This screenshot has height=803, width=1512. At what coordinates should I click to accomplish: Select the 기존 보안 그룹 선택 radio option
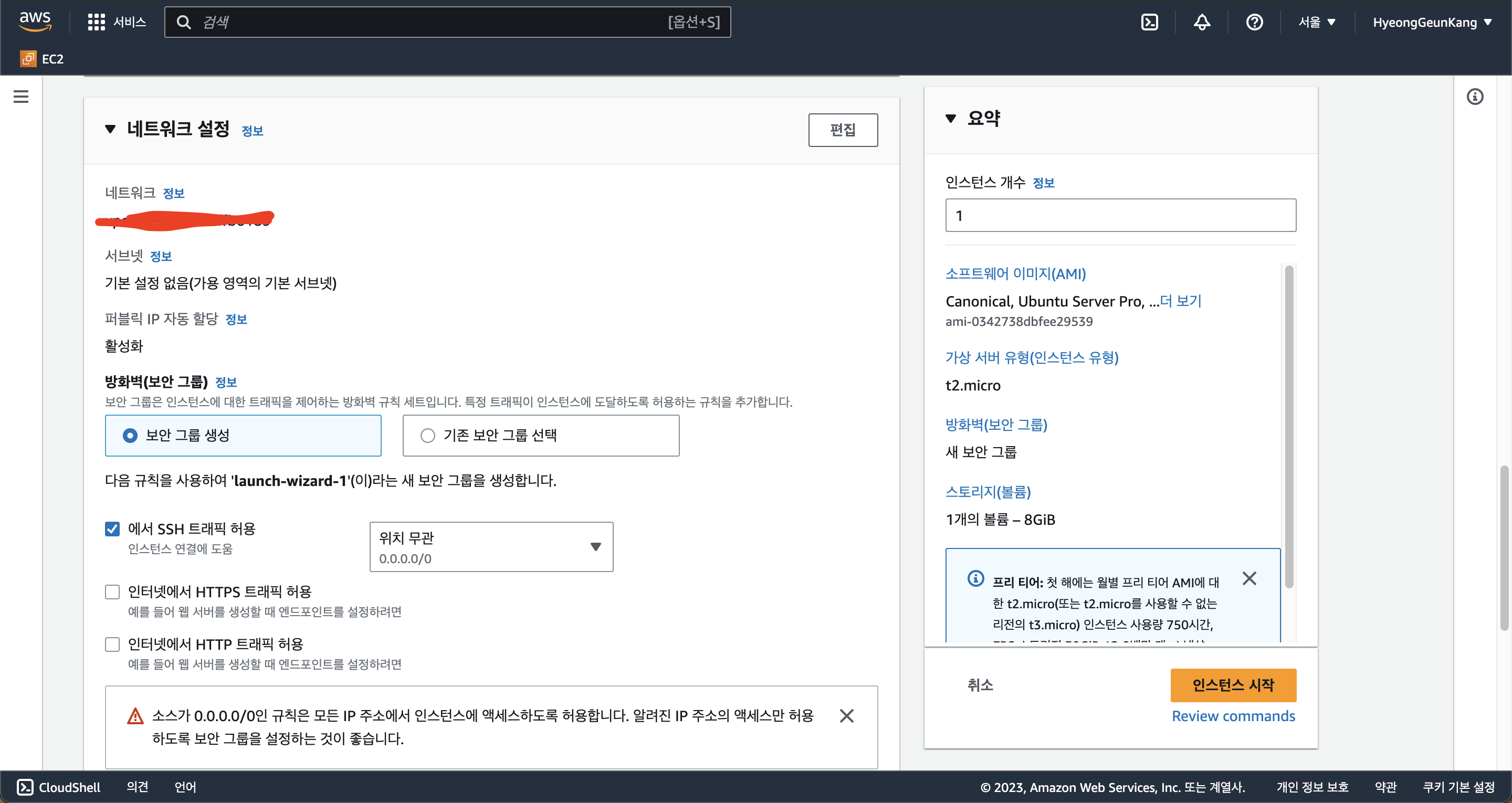tap(428, 436)
